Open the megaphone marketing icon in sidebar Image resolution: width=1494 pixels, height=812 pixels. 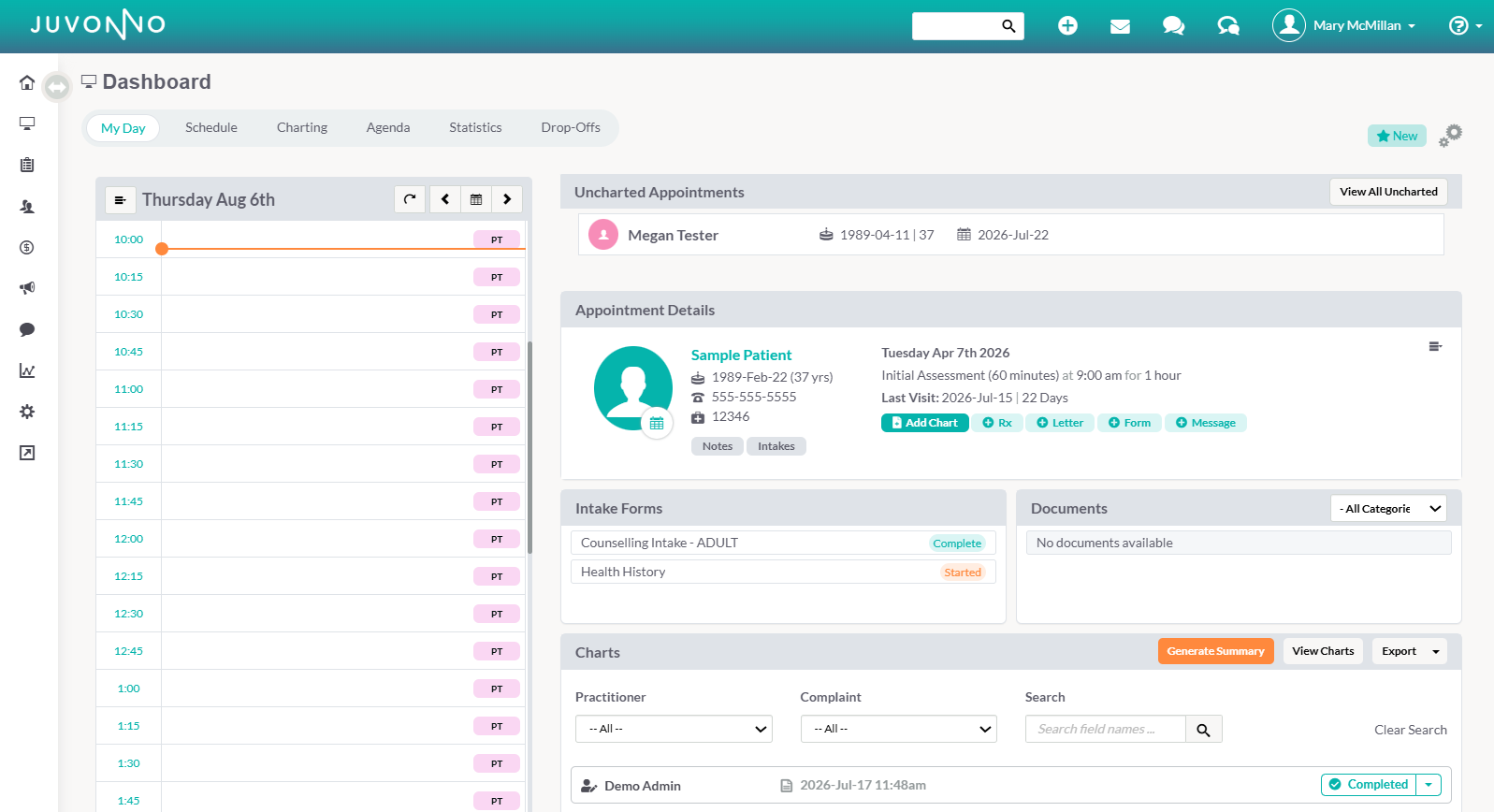tap(27, 288)
